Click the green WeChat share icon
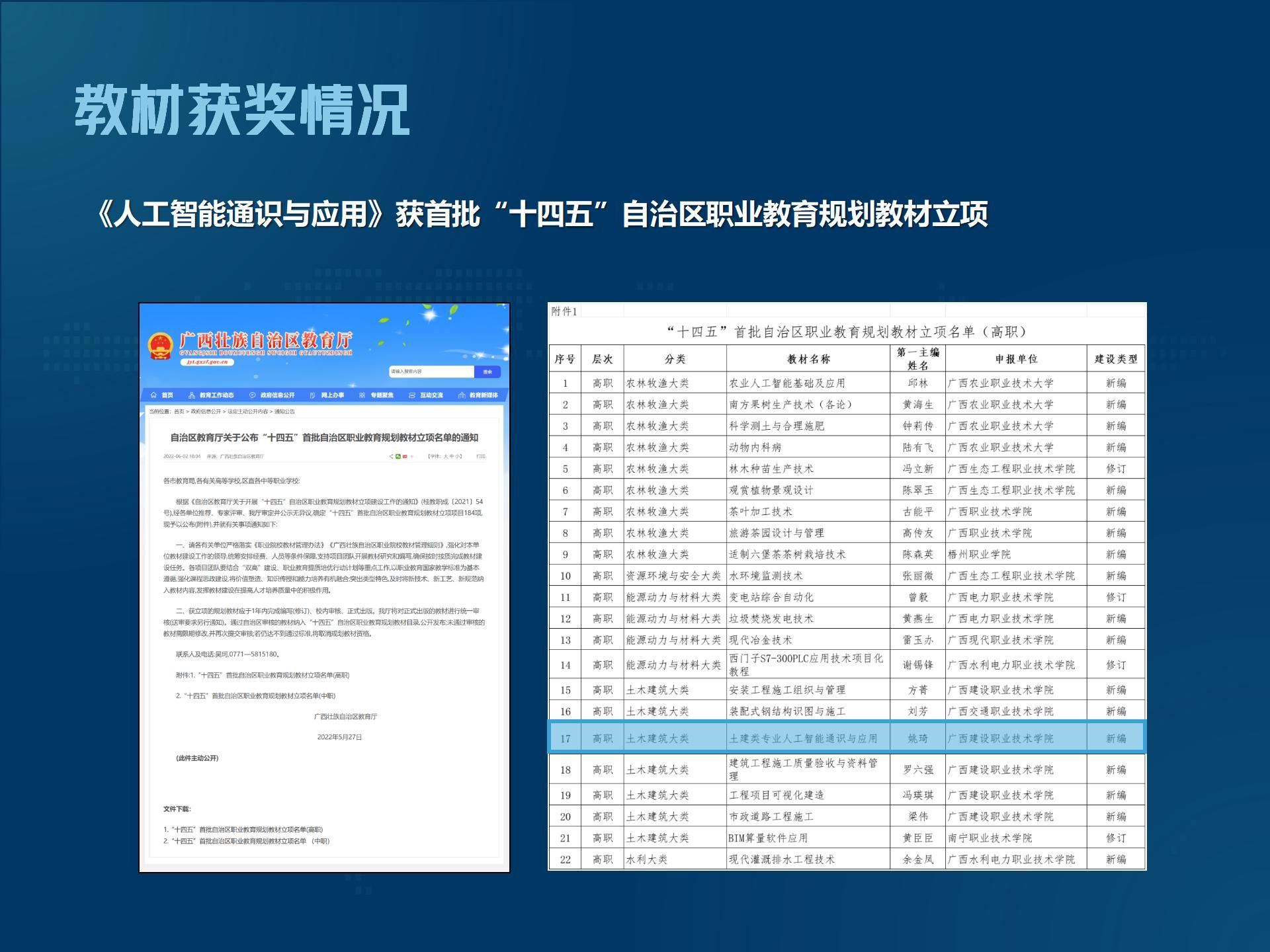This screenshot has width=1270, height=952. 398,456
